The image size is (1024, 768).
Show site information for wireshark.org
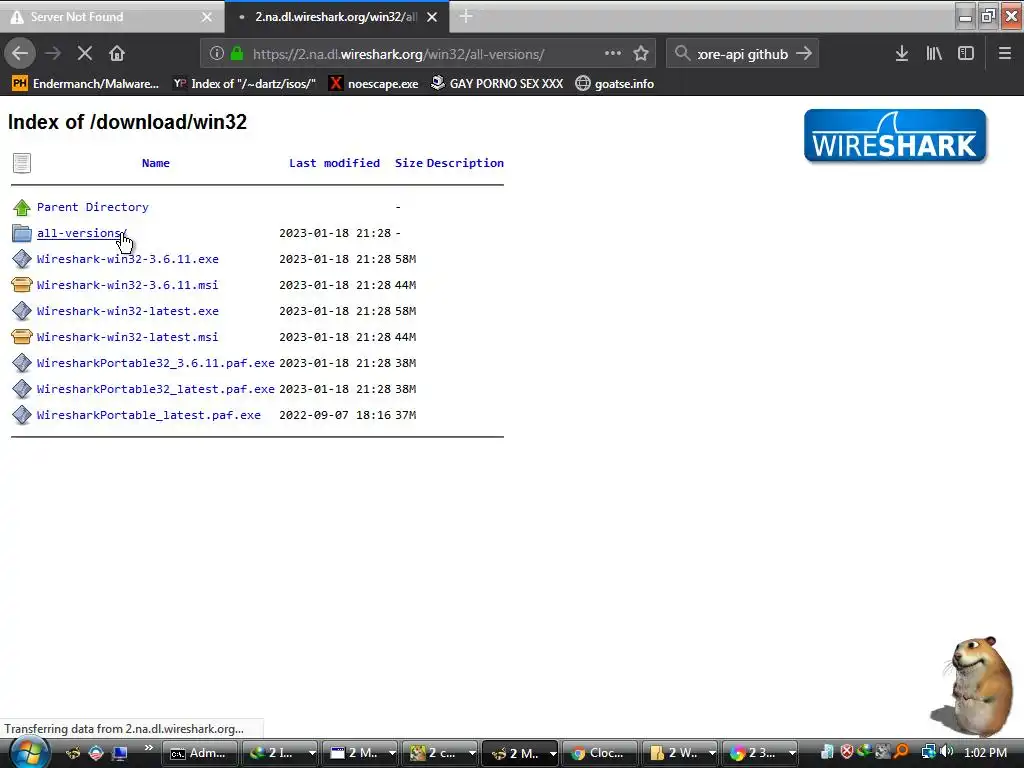[216, 54]
